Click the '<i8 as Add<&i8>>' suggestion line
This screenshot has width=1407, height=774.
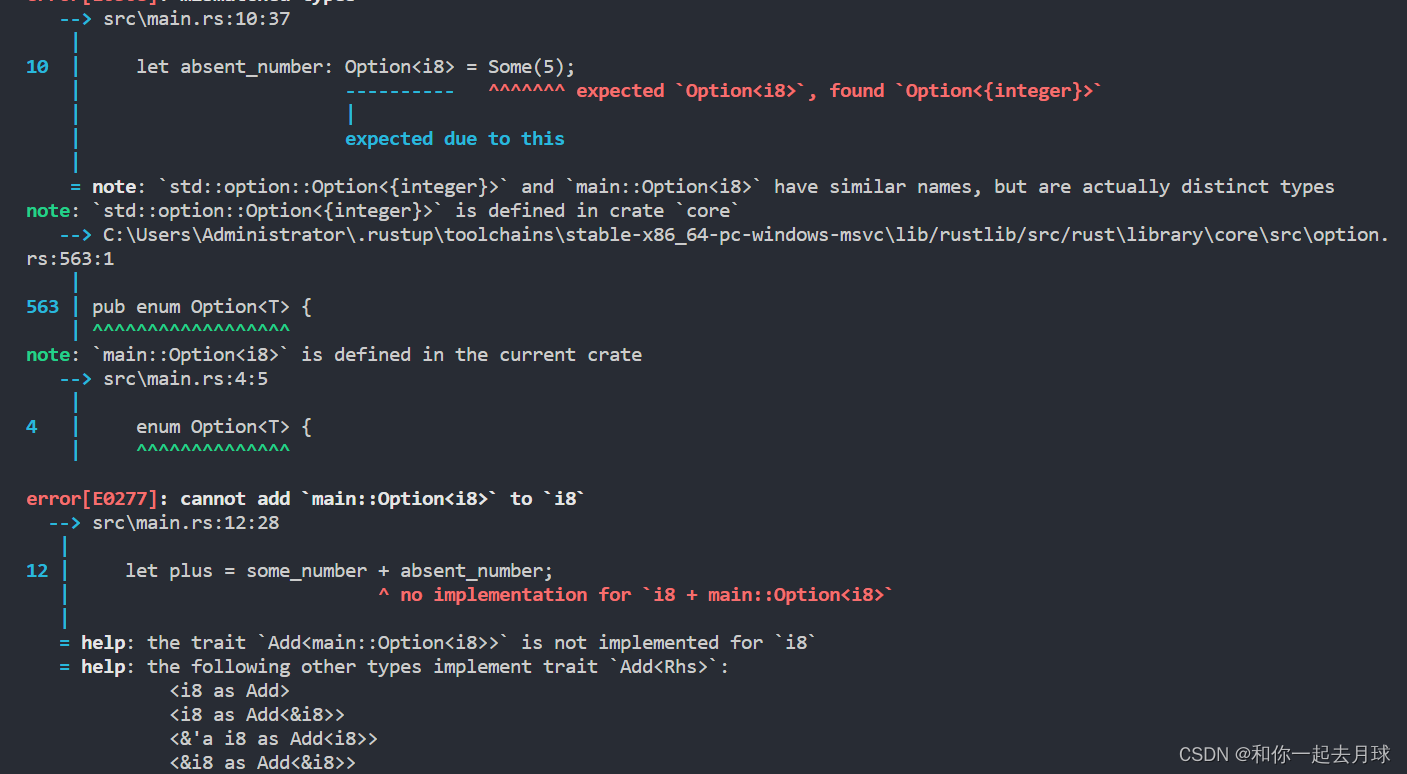(x=257, y=715)
